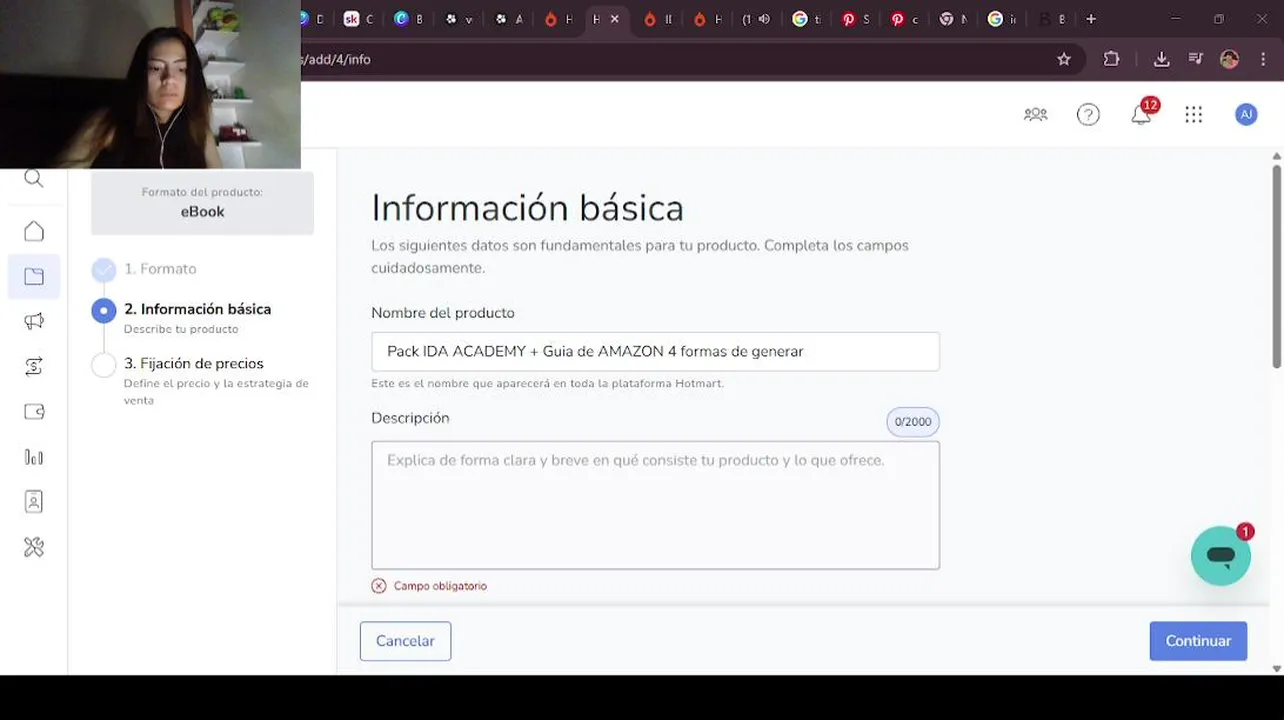Open the apps grid icon in header
The image size is (1284, 720).
coord(1193,115)
